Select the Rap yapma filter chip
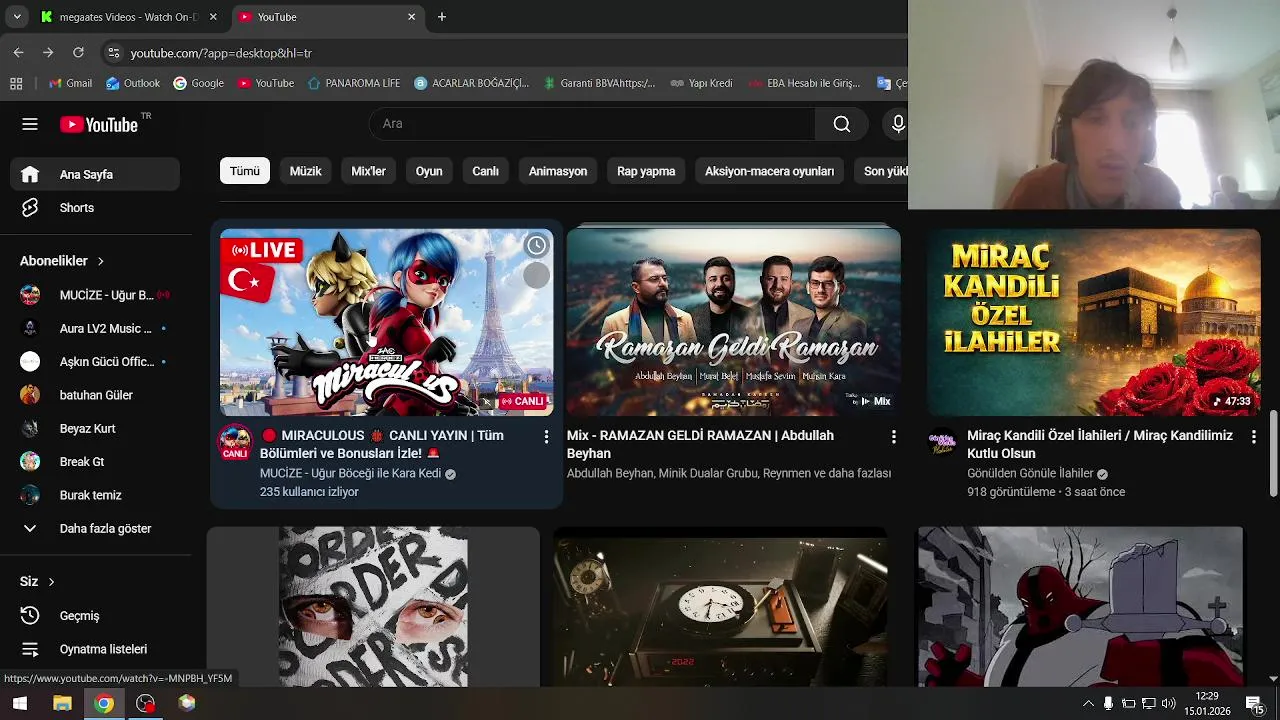 click(x=646, y=171)
